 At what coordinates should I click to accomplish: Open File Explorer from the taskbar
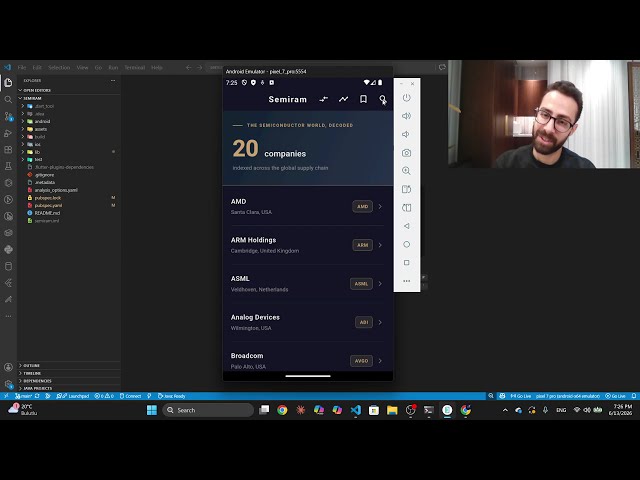point(392,410)
